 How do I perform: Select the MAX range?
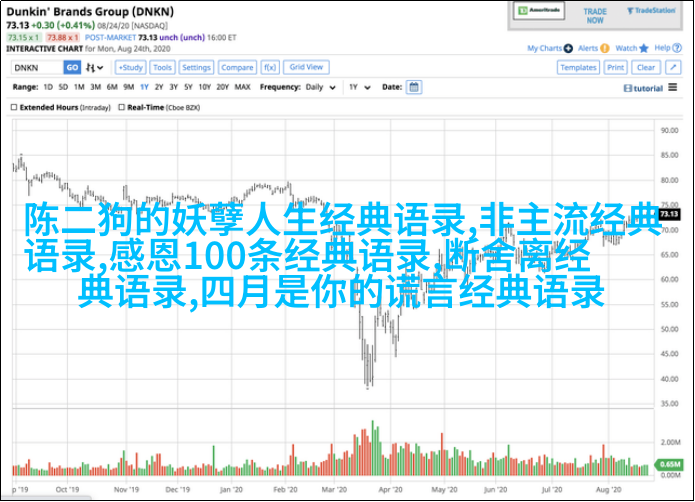click(242, 87)
